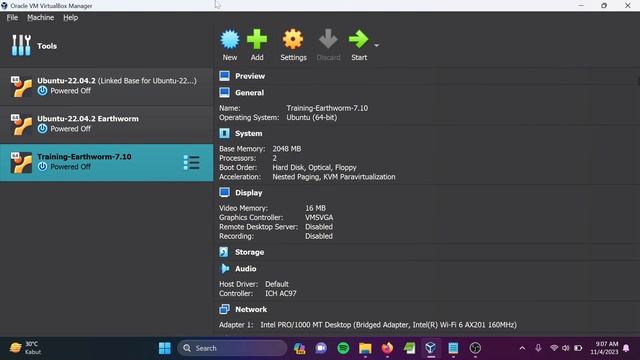Click the Remote Desktop Server Disabled value
Image resolution: width=640 pixels, height=360 pixels.
pyautogui.click(x=319, y=227)
